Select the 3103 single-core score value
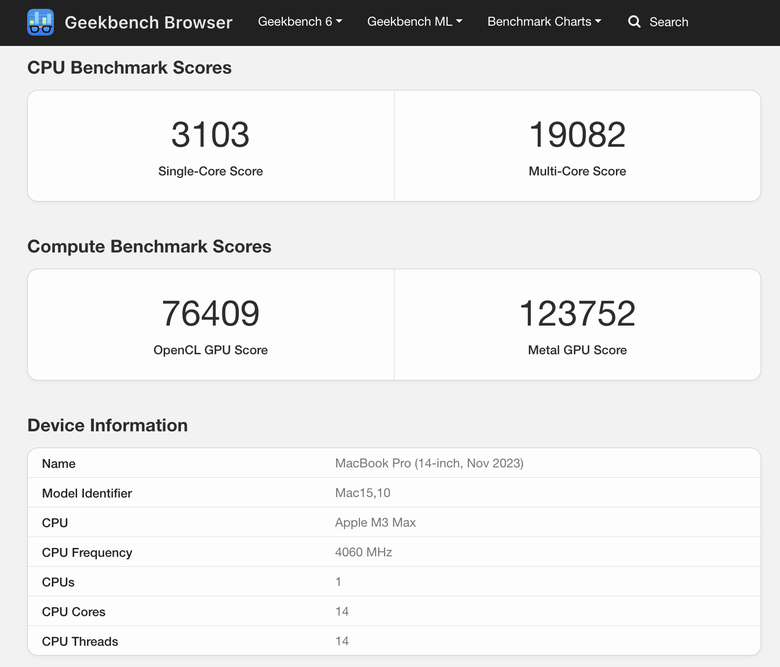This screenshot has height=667, width=780. tap(210, 135)
